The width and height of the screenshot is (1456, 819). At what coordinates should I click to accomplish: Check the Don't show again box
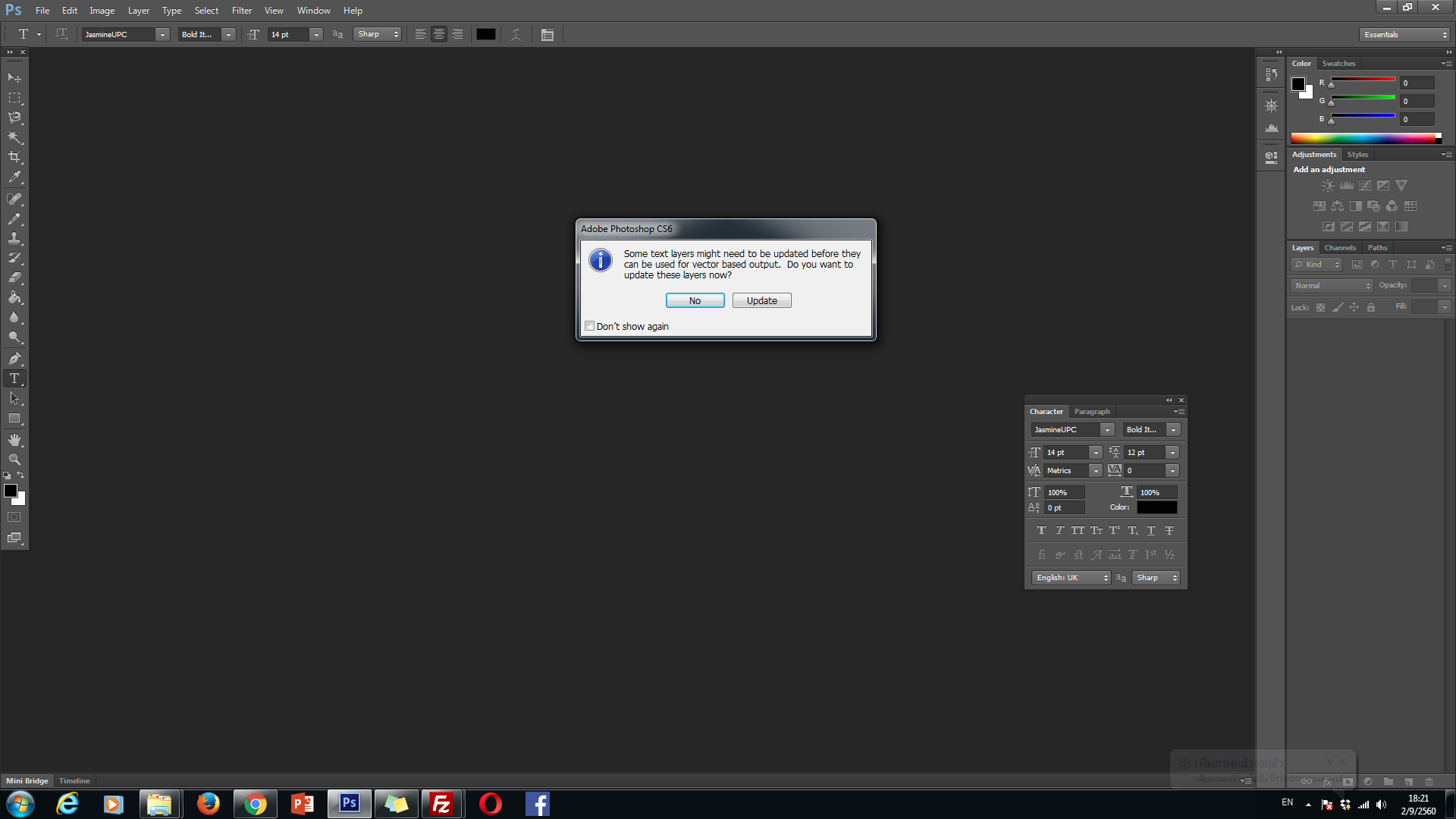[589, 326]
